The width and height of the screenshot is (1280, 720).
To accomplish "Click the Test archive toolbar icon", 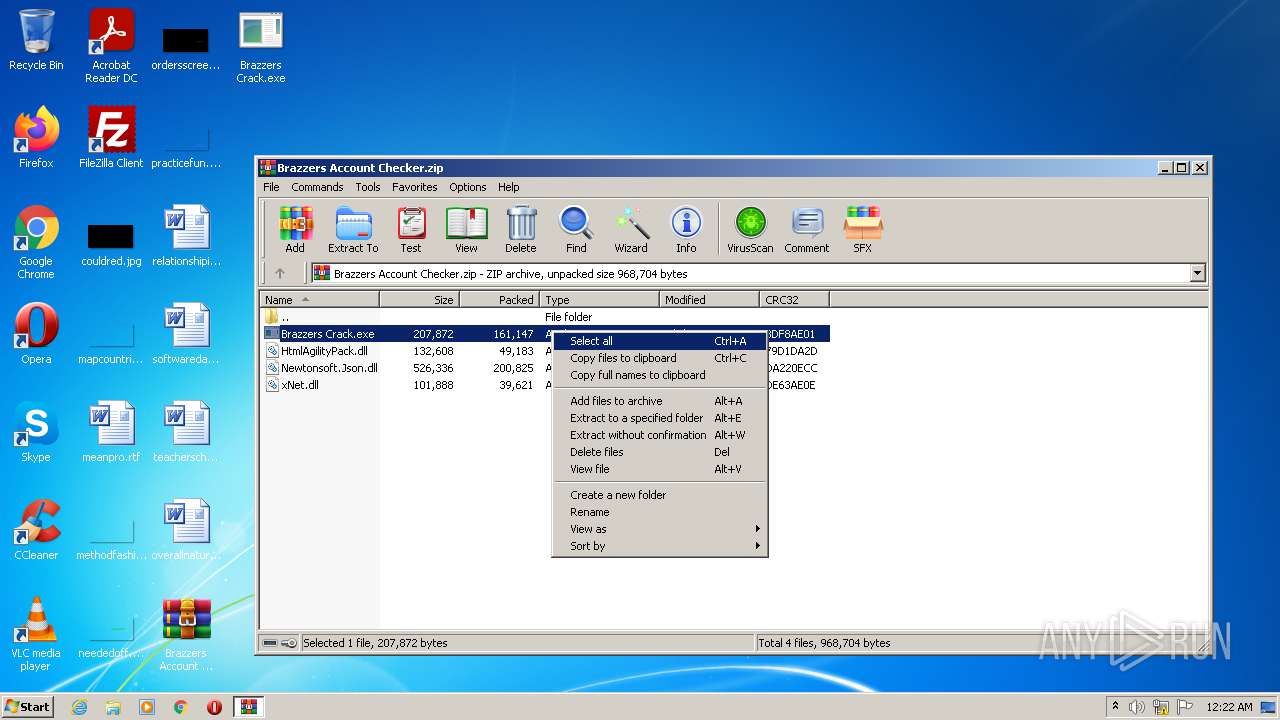I will pos(411,230).
